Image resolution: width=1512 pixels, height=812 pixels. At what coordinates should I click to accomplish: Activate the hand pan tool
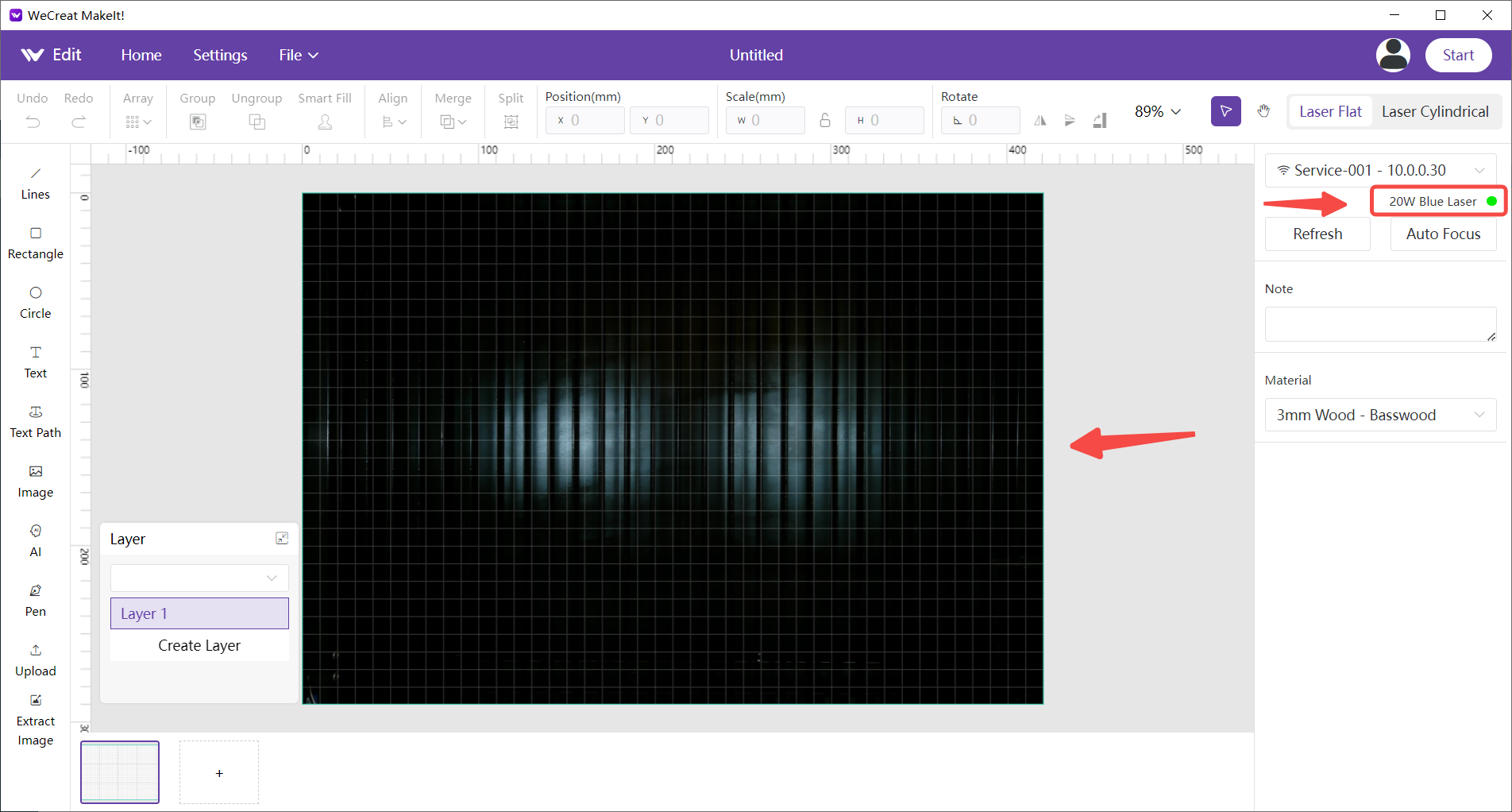tap(1263, 111)
